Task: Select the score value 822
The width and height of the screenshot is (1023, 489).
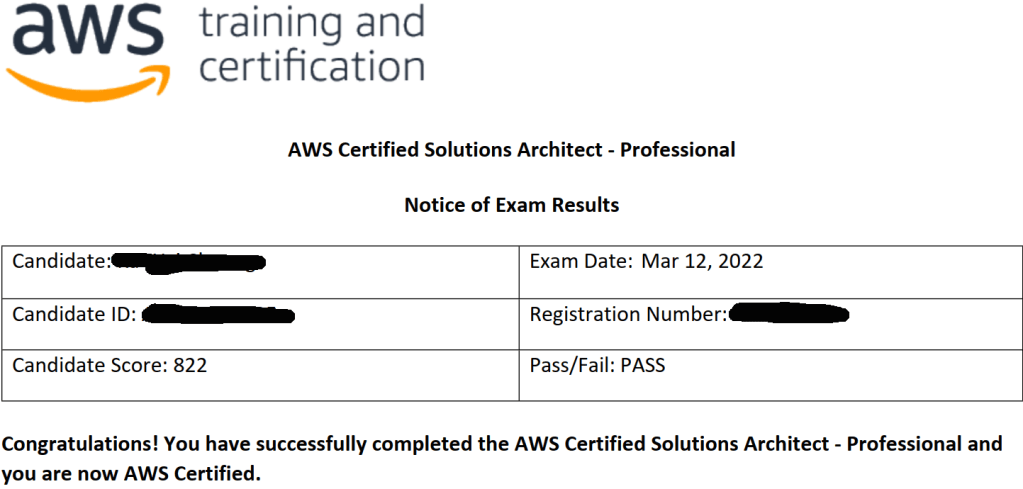Action: tap(190, 365)
